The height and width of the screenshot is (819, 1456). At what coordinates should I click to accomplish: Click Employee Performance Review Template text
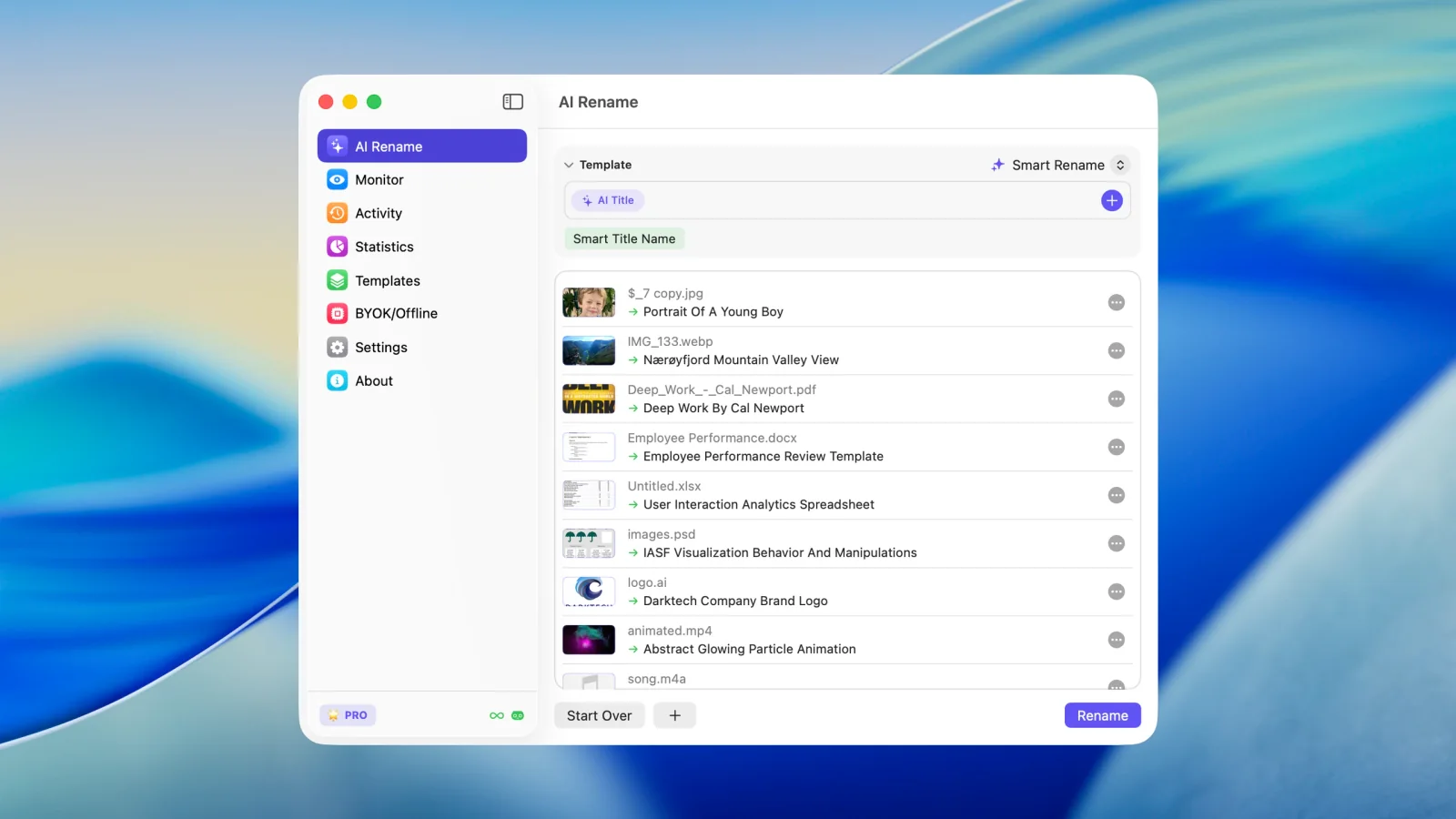763,457
